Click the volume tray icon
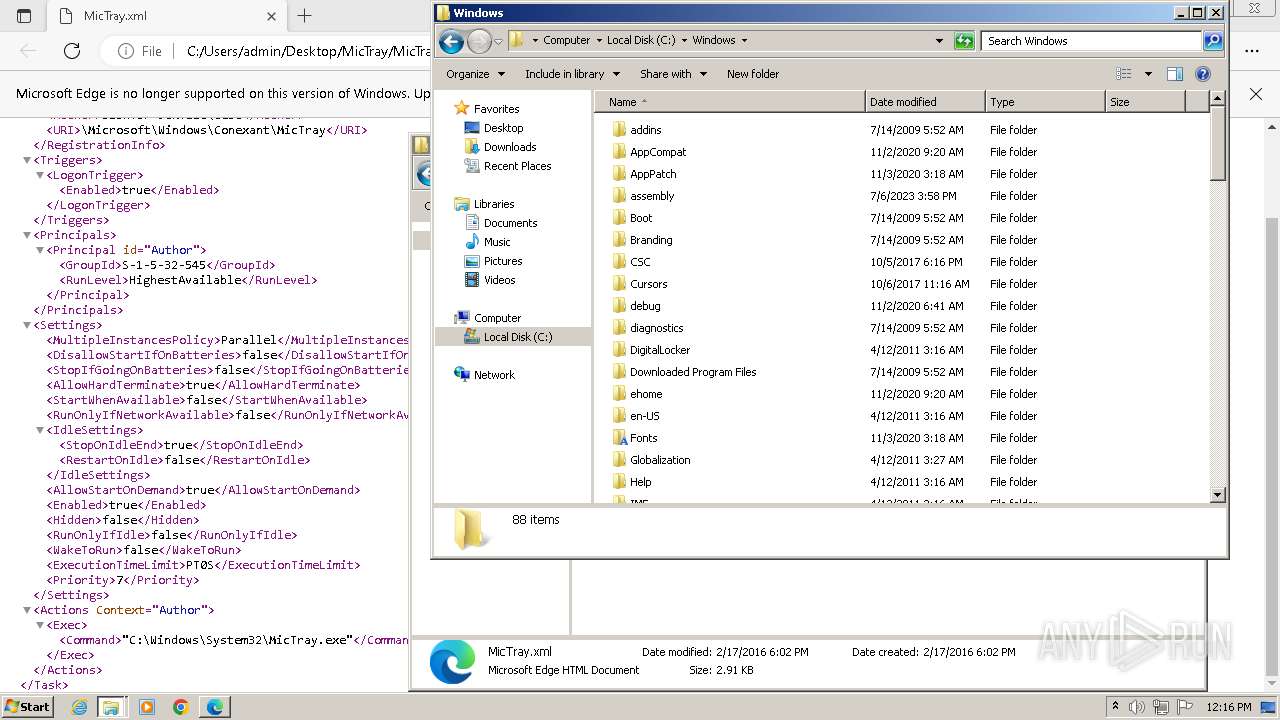The image size is (1280, 720). click(1138, 707)
